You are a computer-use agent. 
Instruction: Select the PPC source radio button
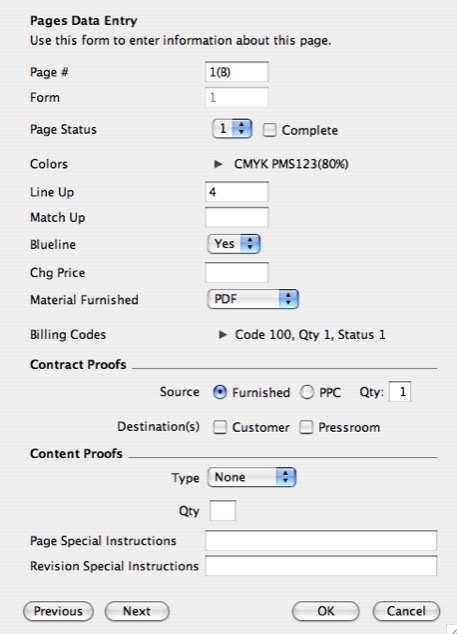pyautogui.click(x=307, y=392)
